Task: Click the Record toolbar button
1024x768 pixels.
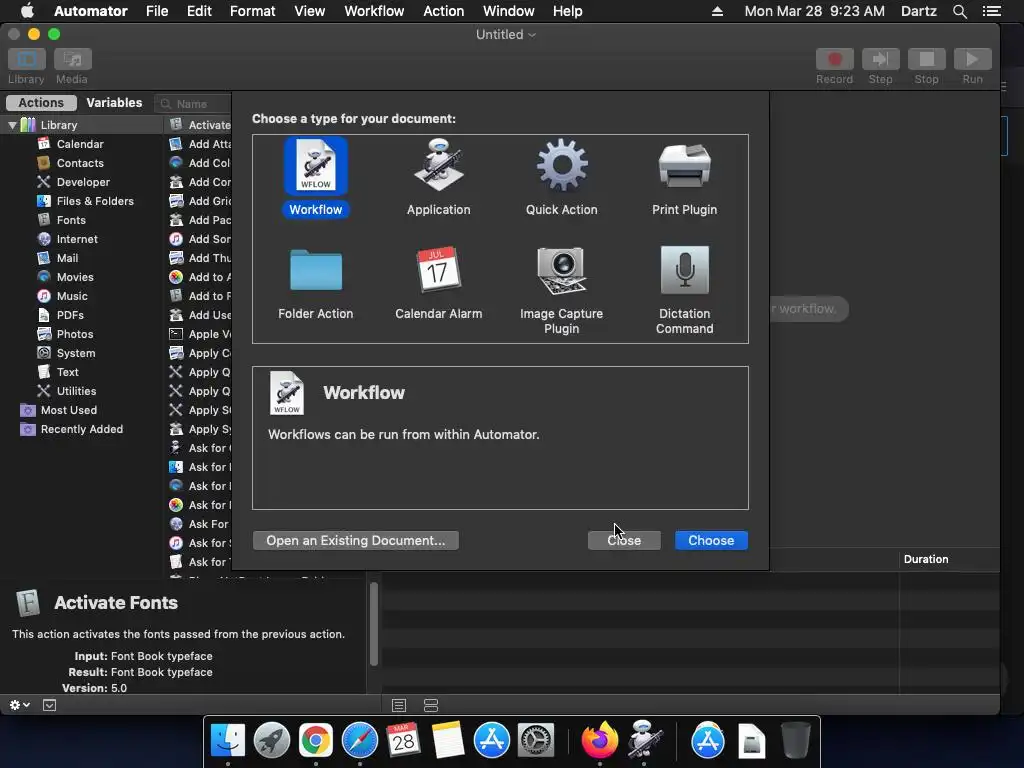Action: (835, 59)
